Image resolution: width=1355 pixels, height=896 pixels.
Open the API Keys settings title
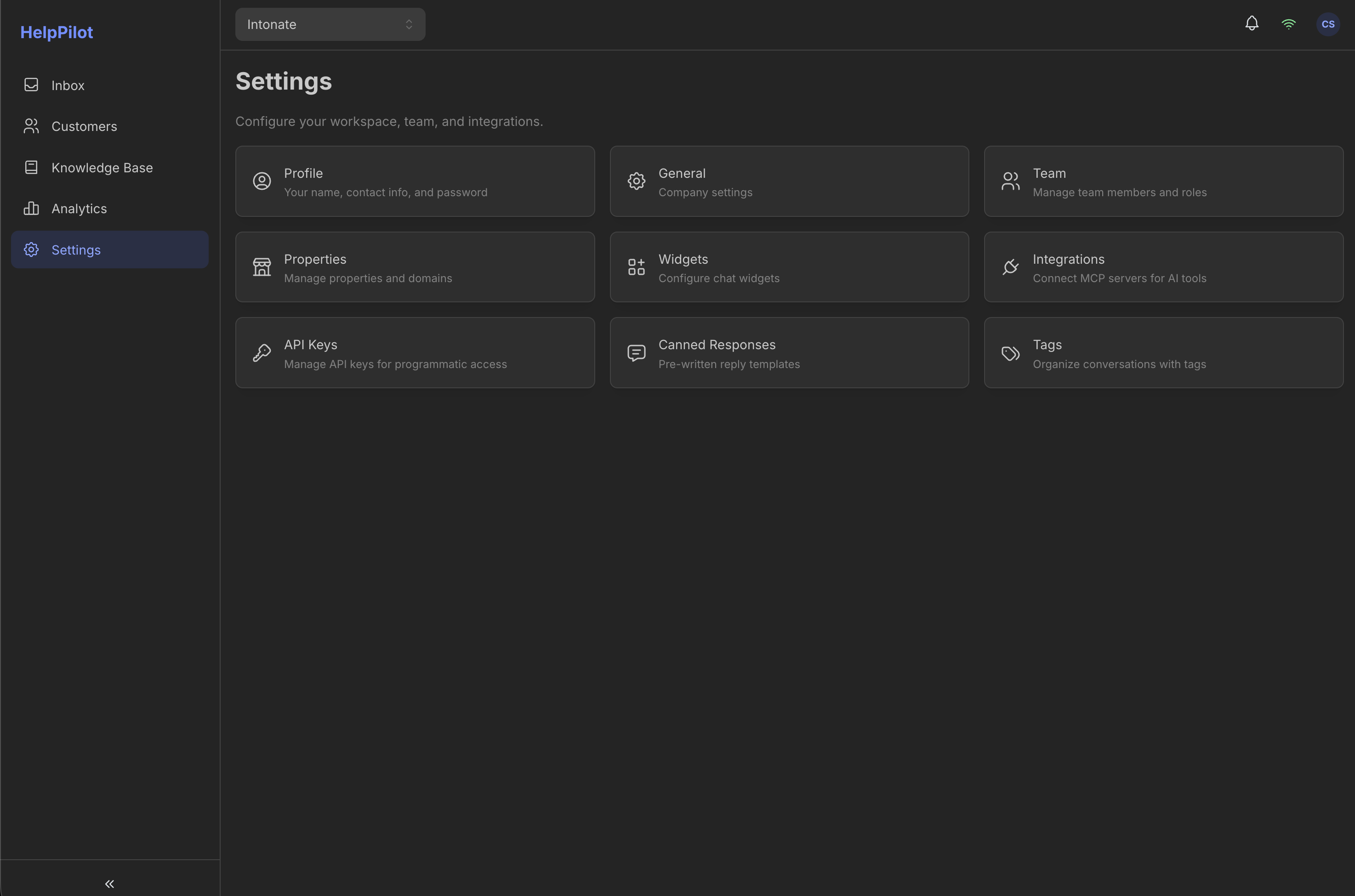tap(310, 345)
